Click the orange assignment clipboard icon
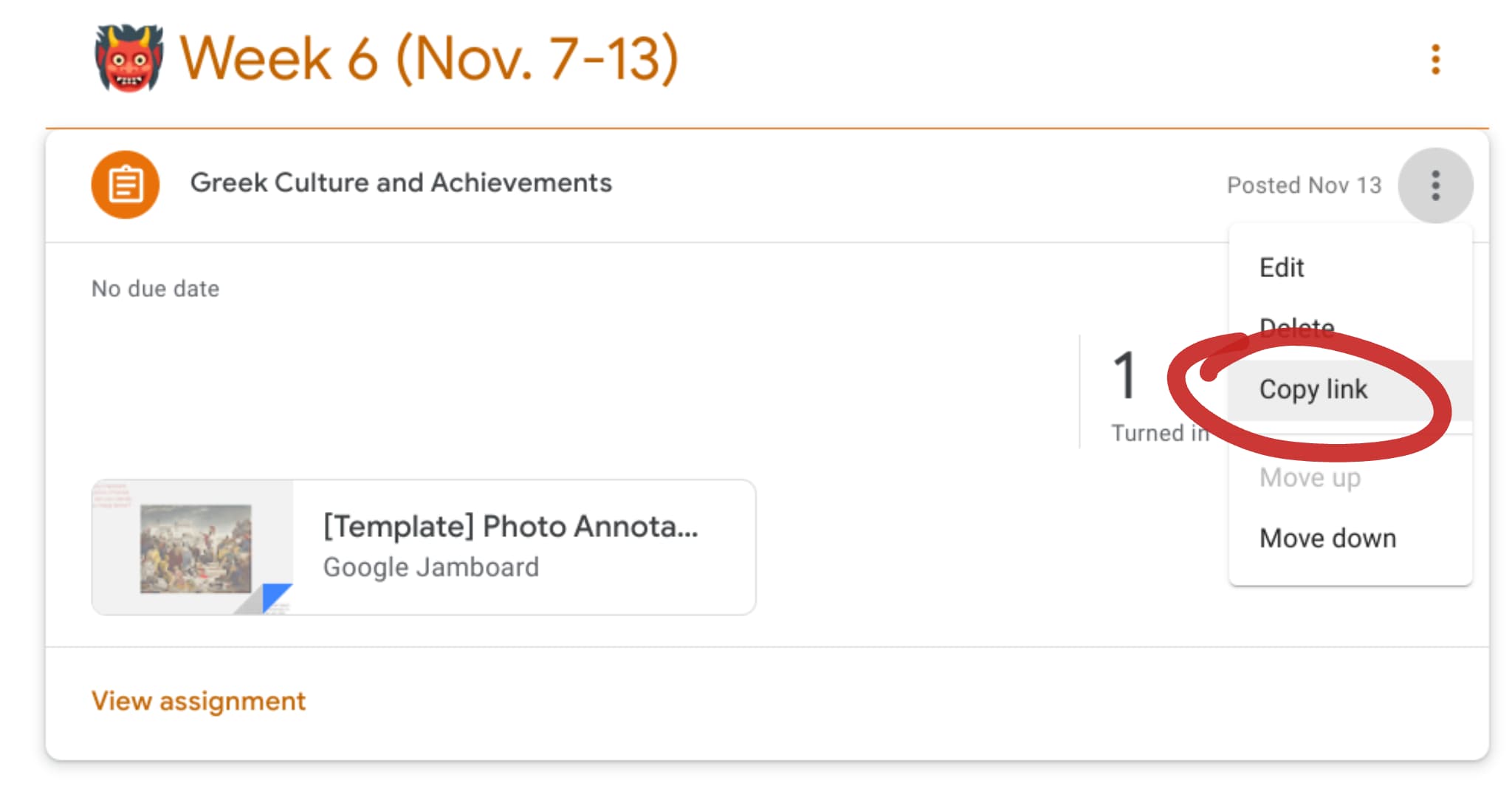Viewport: 1512px width, 786px height. (126, 185)
